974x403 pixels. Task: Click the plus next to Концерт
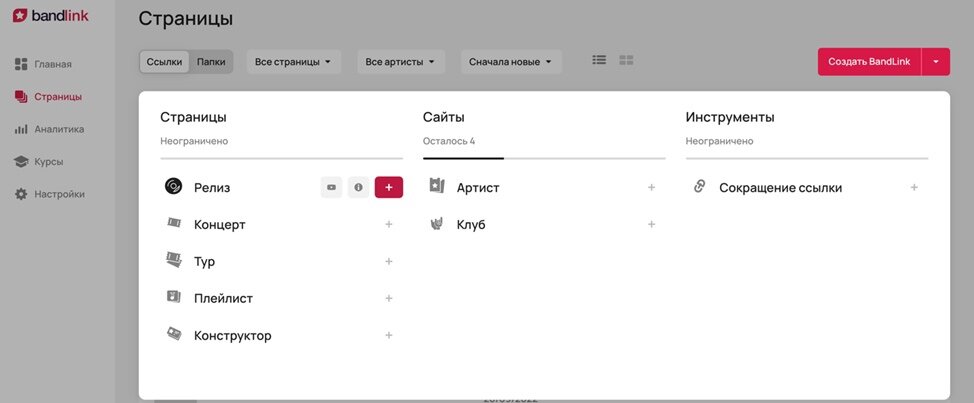pyautogui.click(x=389, y=224)
